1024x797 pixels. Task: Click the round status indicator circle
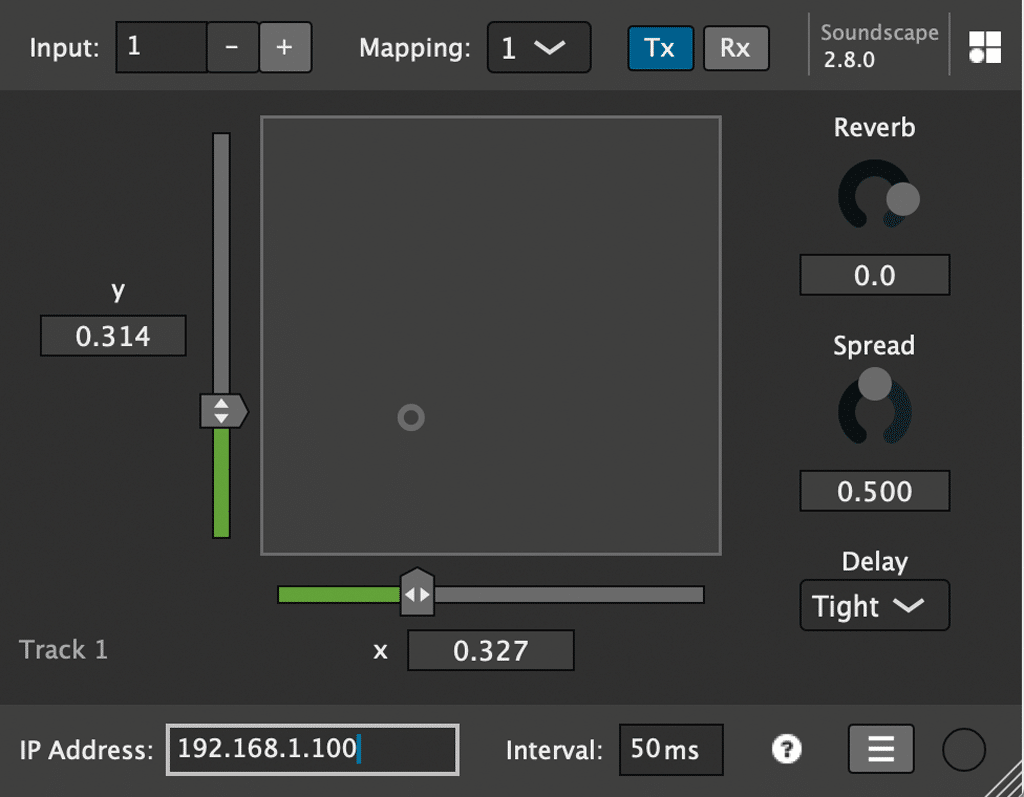[x=964, y=749]
